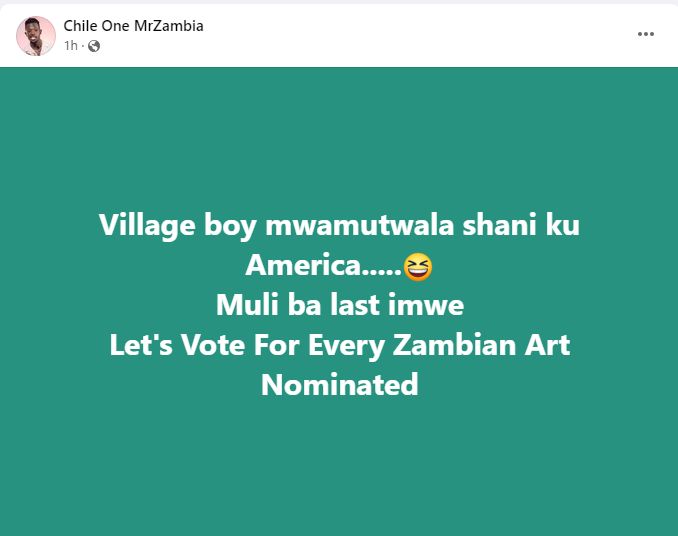This screenshot has width=678, height=536.
Task: Click the globe public privacy icon
Action: coord(94,46)
